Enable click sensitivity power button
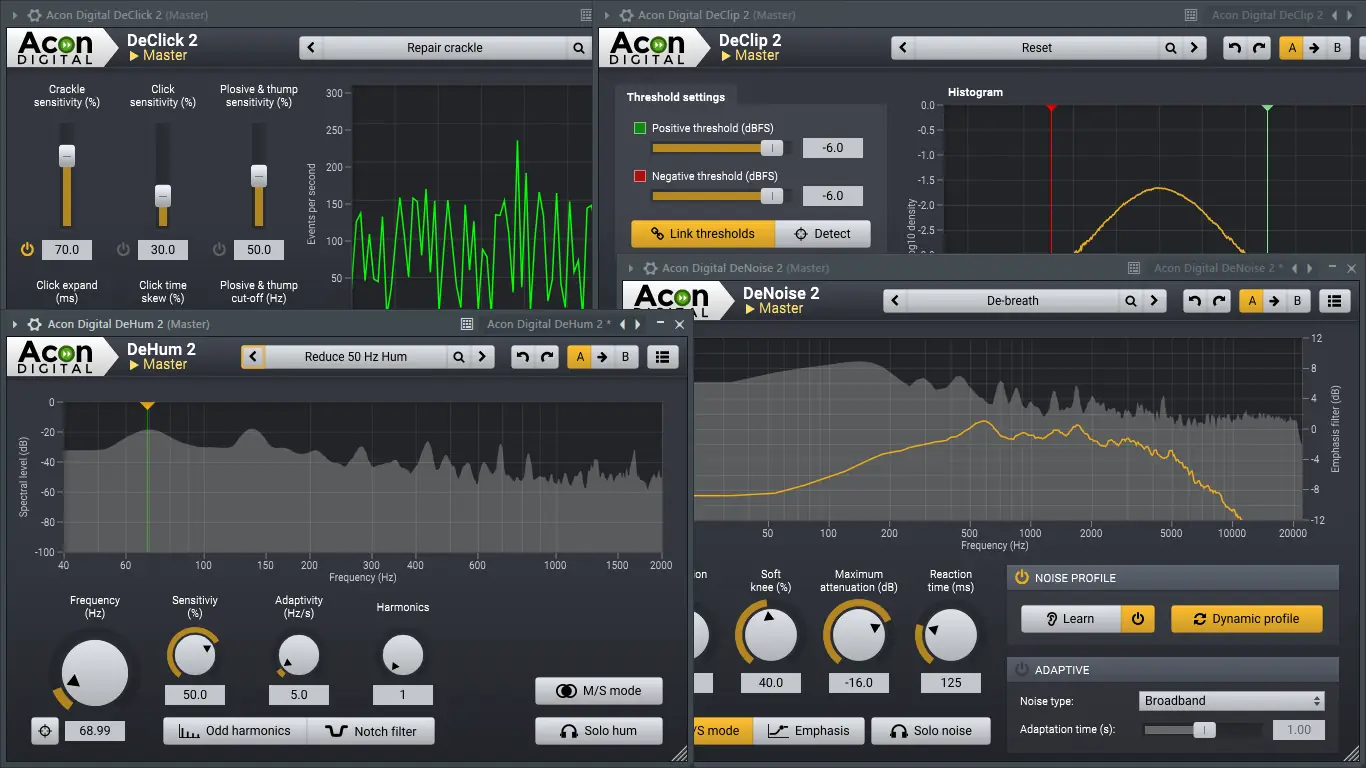This screenshot has height=768, width=1366. pyautogui.click(x=123, y=249)
